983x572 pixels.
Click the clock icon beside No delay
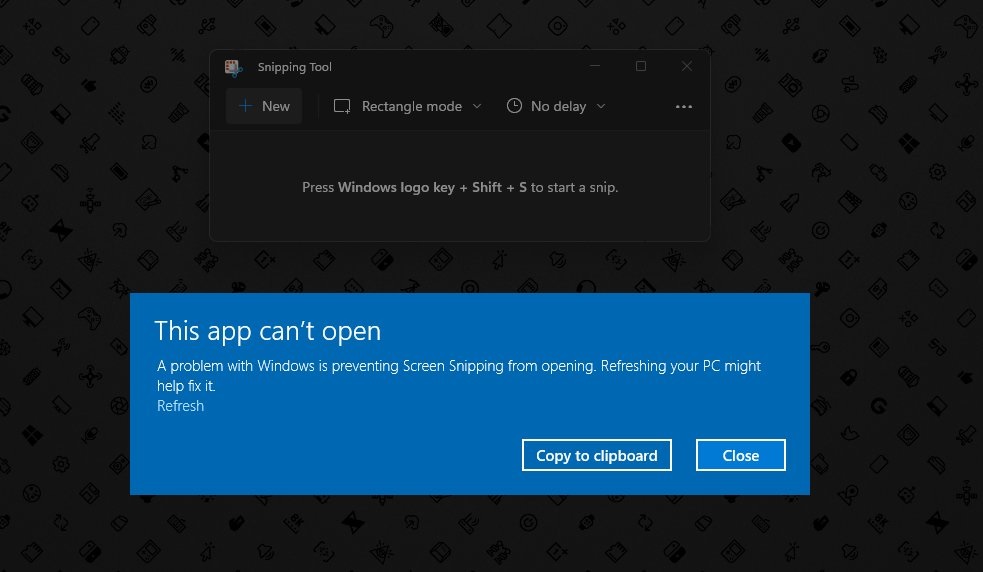tap(514, 106)
